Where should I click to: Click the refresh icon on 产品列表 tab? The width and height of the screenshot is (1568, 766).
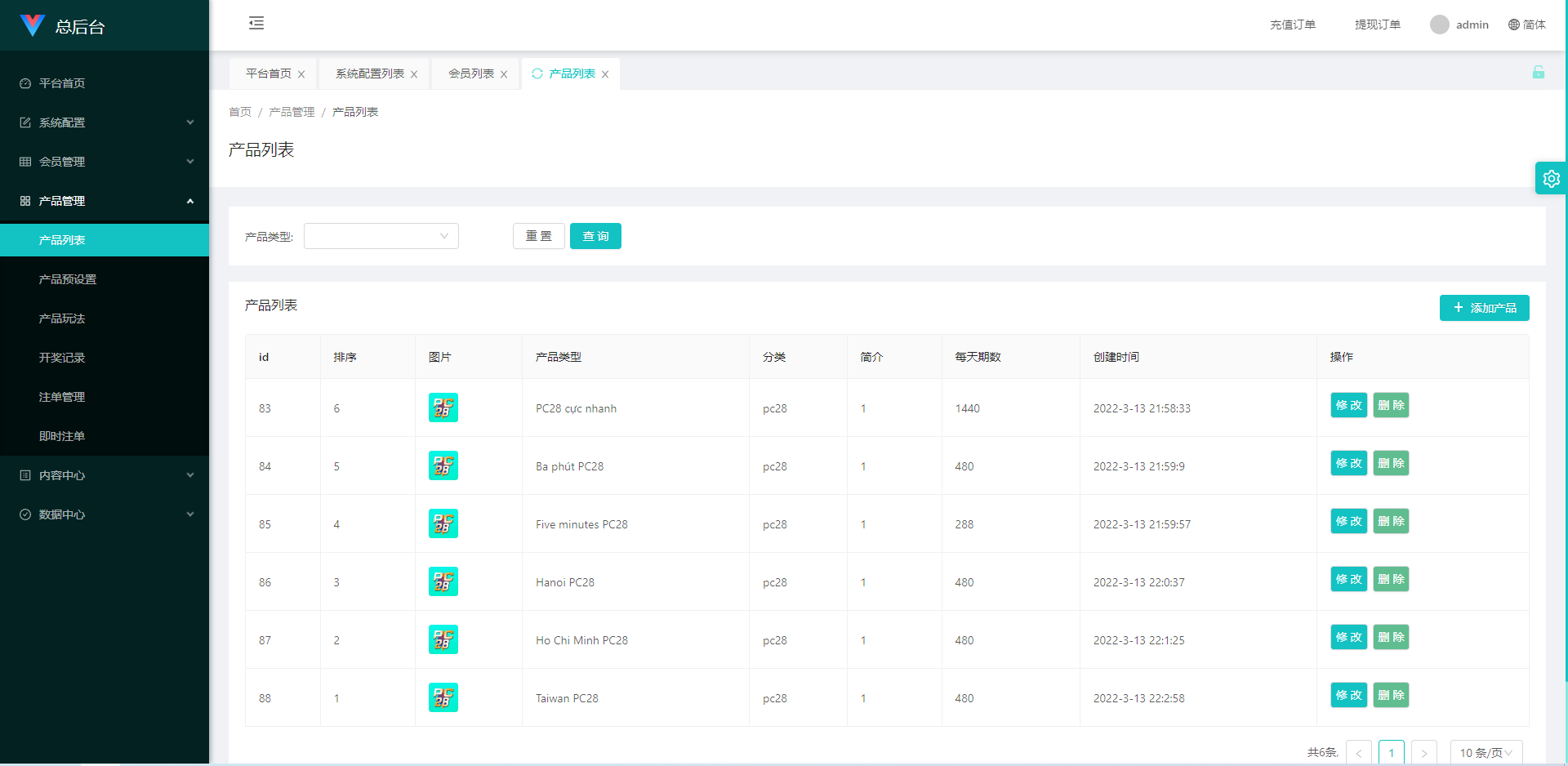tap(537, 73)
